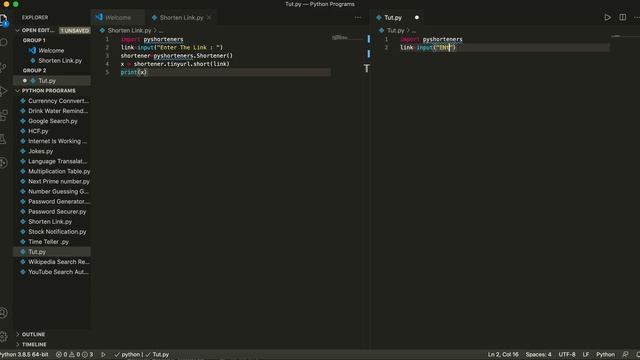Click the unsaved dot on Tut.py tab
This screenshot has width=640, height=360.
click(x=417, y=18)
